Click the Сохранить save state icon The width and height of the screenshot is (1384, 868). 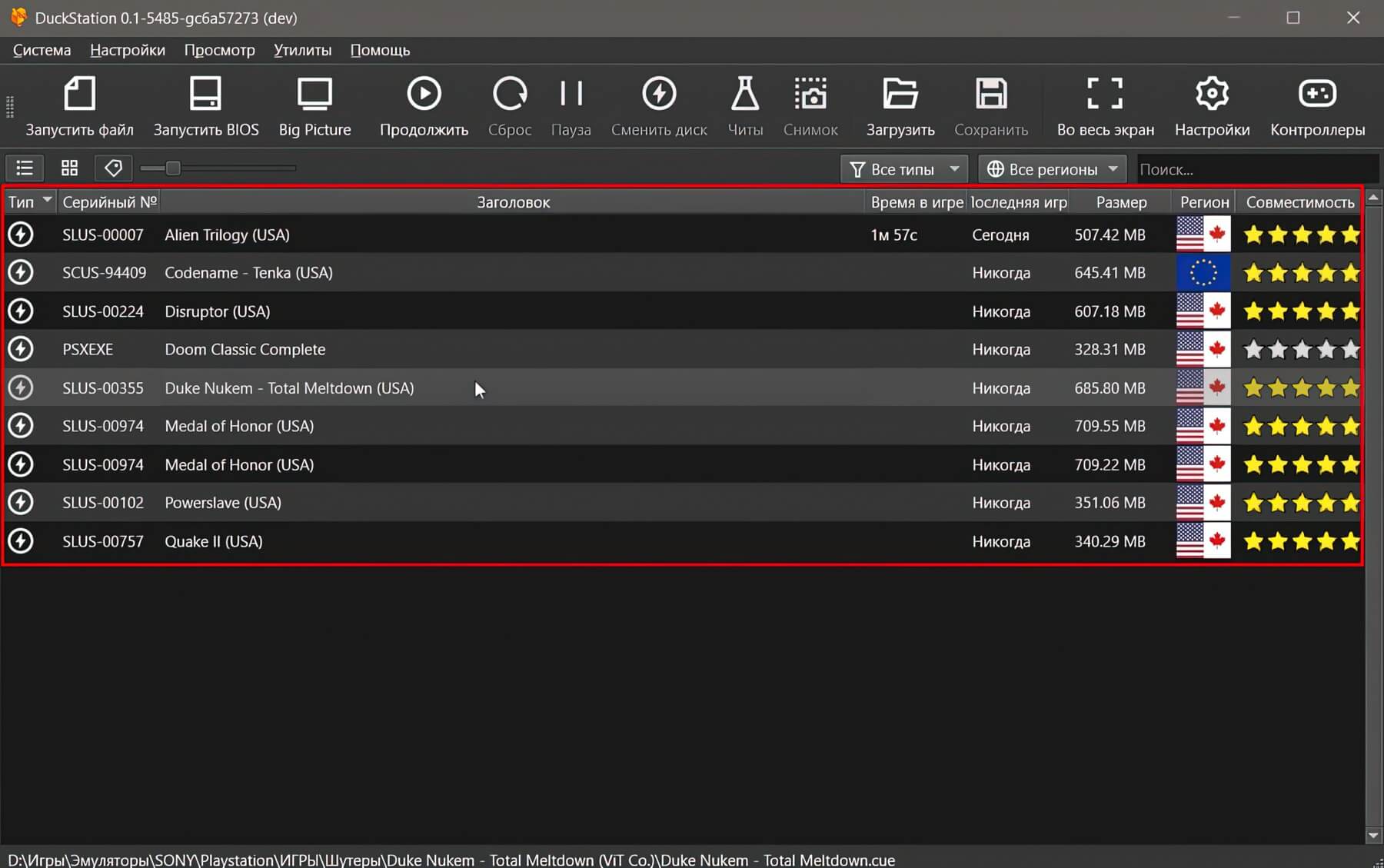tap(991, 94)
